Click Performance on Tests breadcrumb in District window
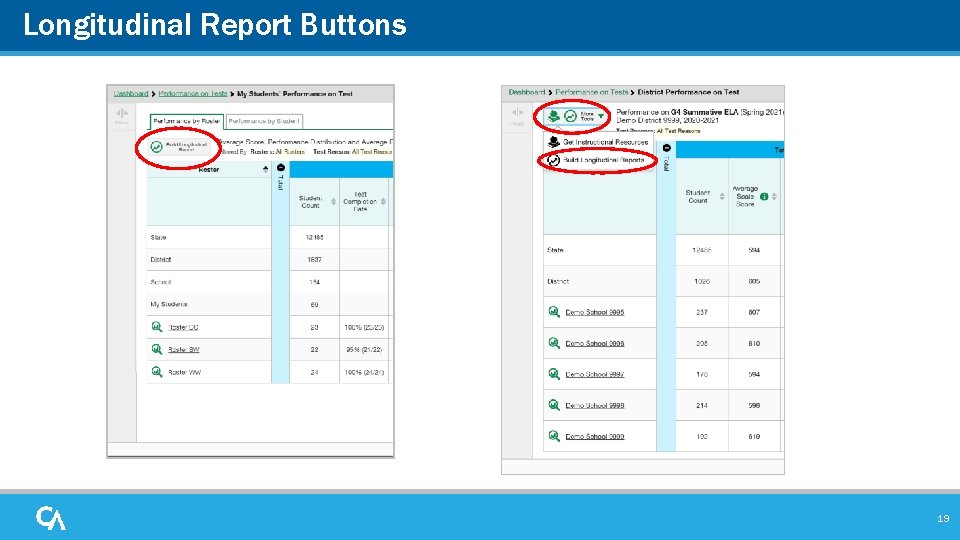960x540 pixels. point(591,92)
